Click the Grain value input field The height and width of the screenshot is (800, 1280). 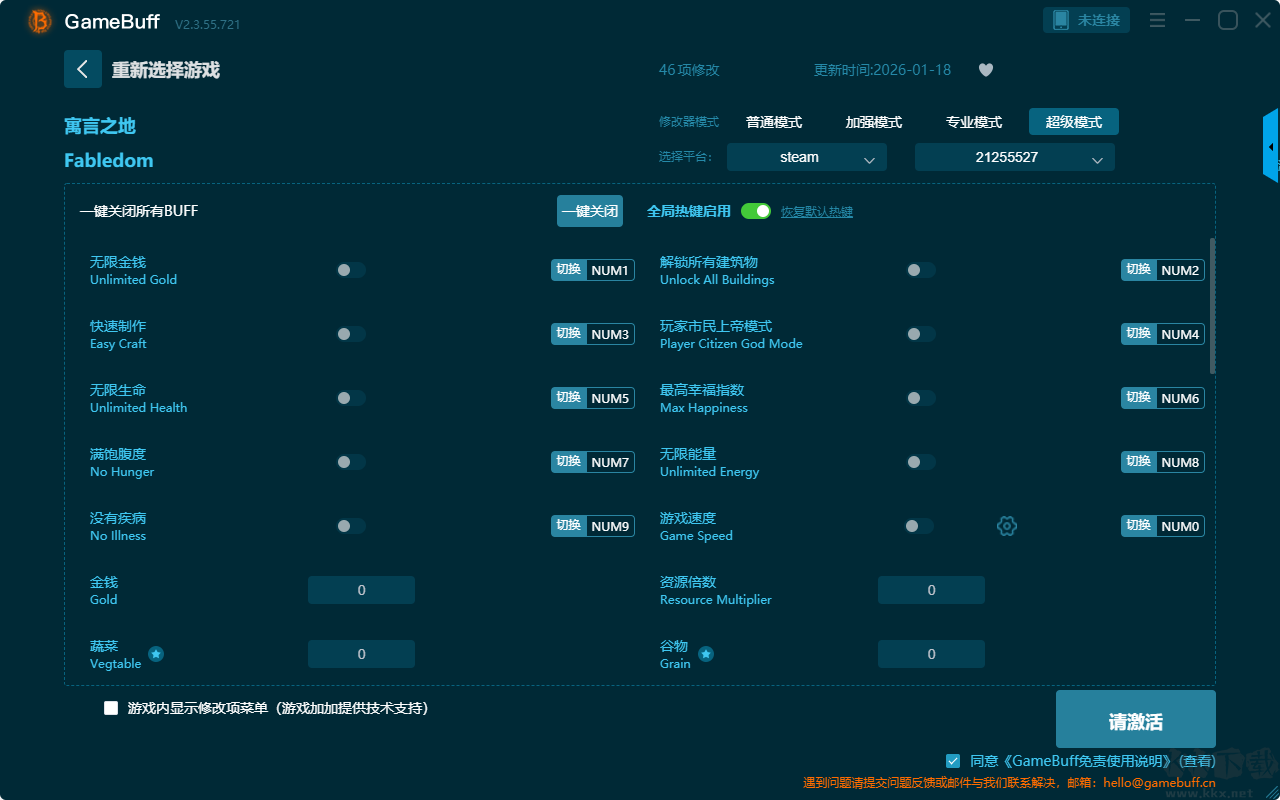tap(931, 654)
